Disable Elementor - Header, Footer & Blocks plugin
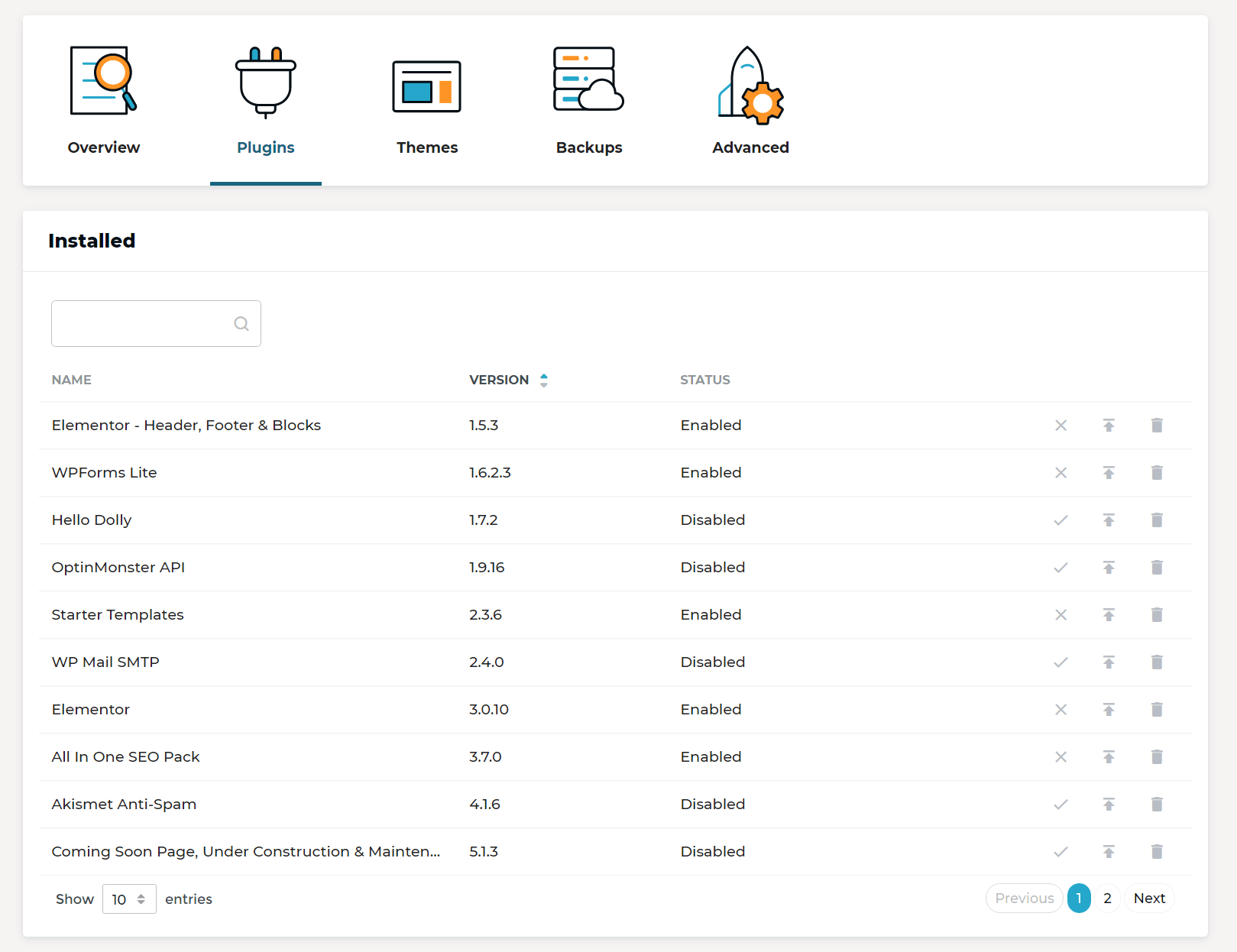 (1061, 426)
